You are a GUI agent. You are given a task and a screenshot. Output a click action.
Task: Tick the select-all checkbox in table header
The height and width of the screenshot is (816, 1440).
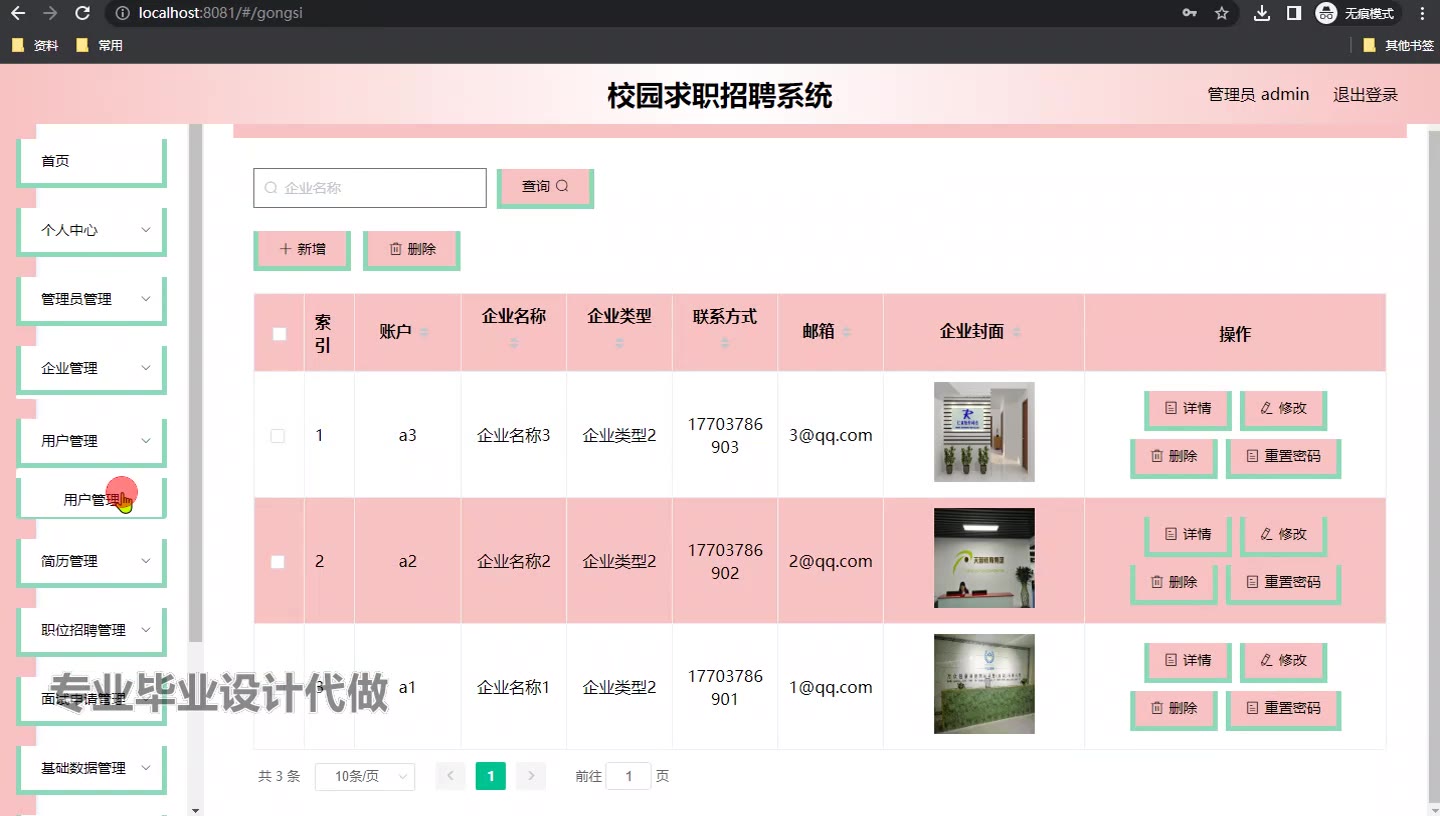[279, 334]
